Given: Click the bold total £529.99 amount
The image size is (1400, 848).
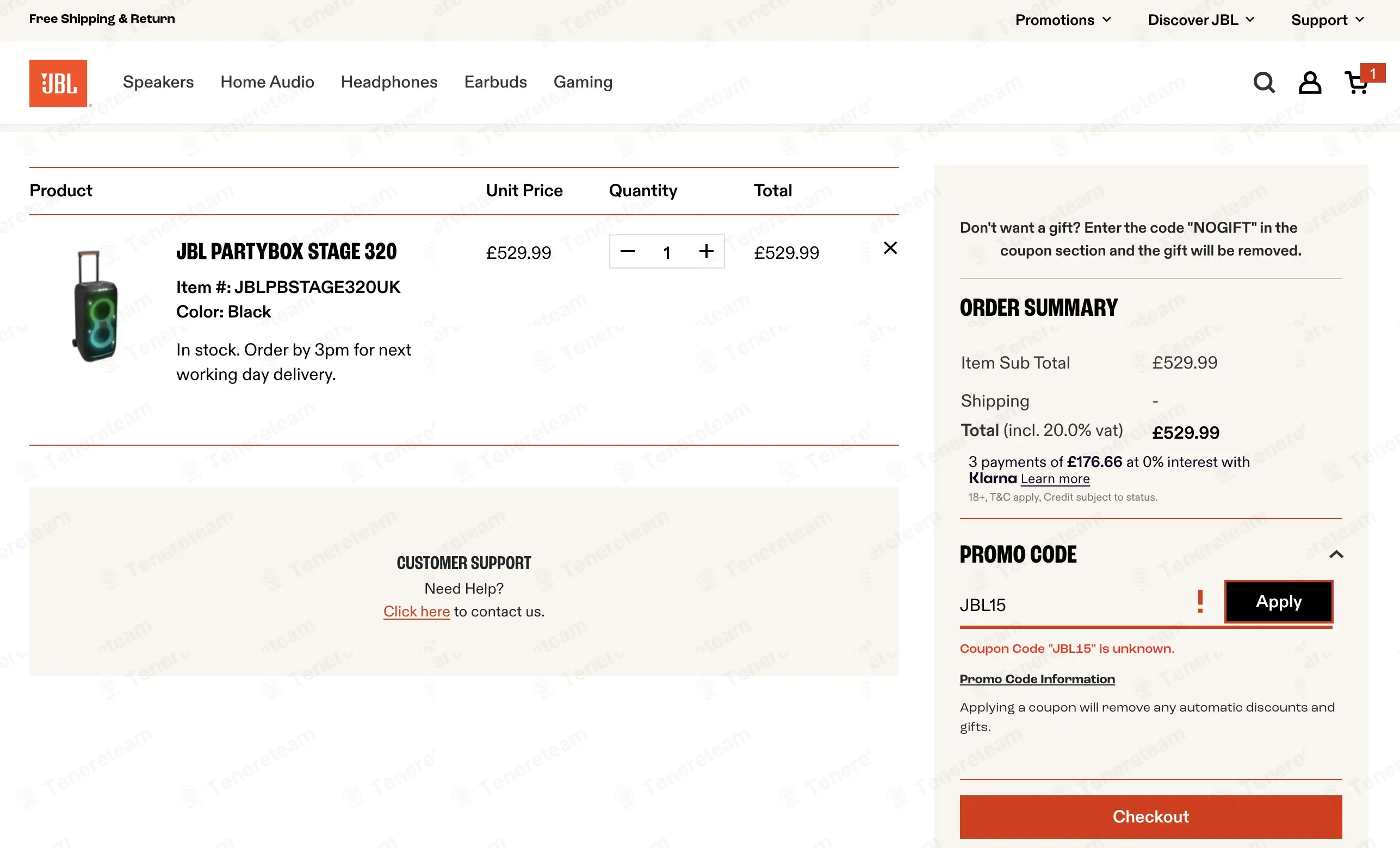Looking at the screenshot, I should click(x=1186, y=433).
